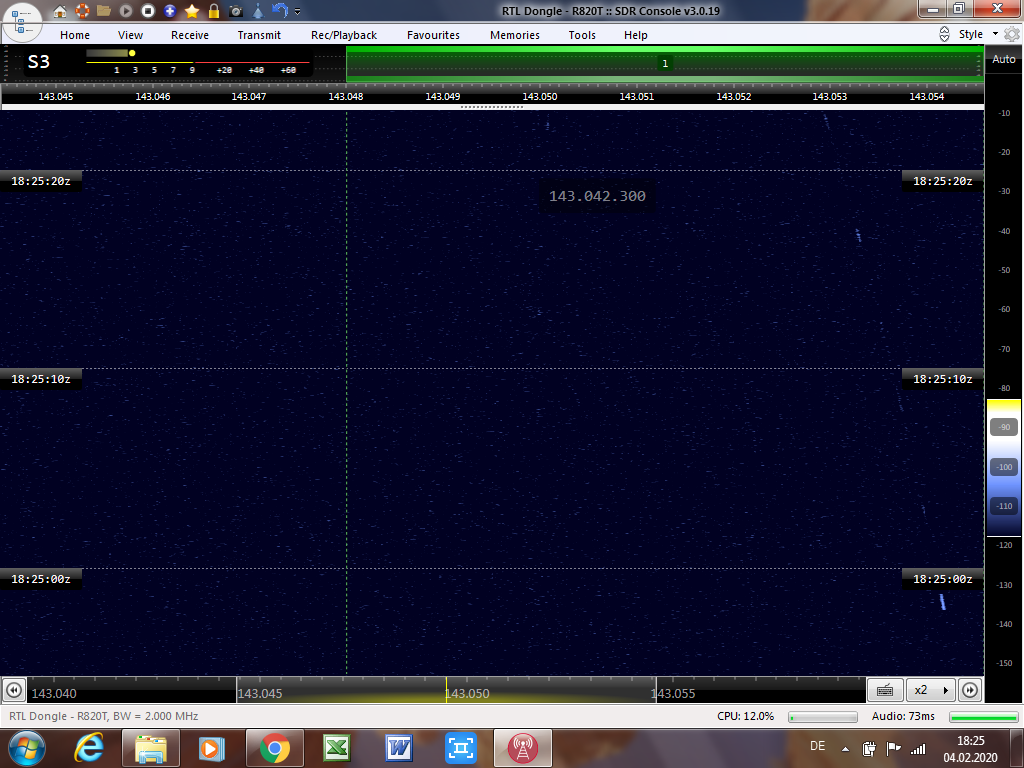The height and width of the screenshot is (768, 1024).
Task: Open Excel from the taskbar
Action: 336,748
